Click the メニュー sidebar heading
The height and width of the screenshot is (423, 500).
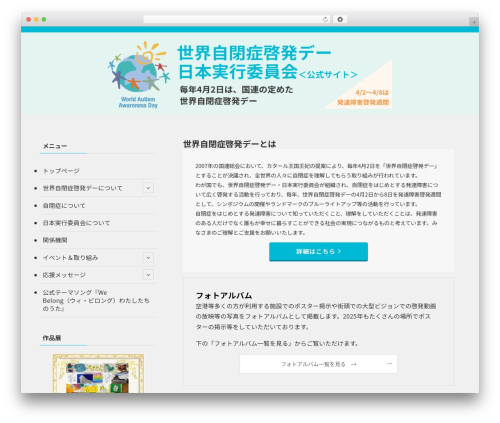pyautogui.click(x=55, y=146)
